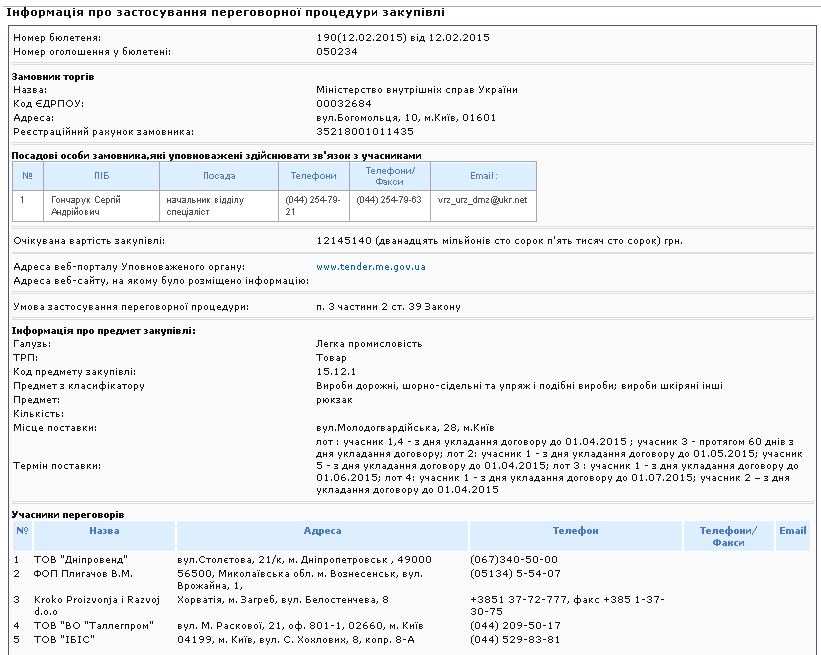Click the Посада column header
This screenshot has width=821, height=655.
point(218,175)
